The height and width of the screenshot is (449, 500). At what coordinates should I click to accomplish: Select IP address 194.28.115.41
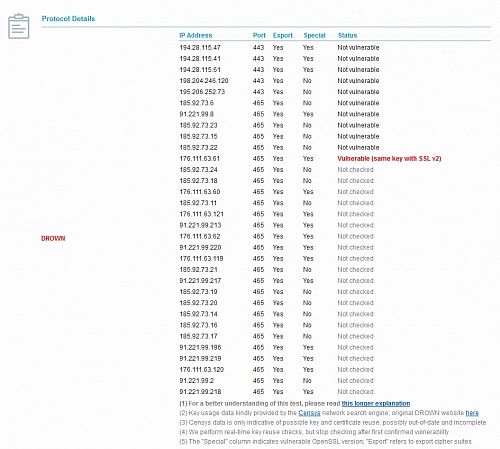click(200, 59)
